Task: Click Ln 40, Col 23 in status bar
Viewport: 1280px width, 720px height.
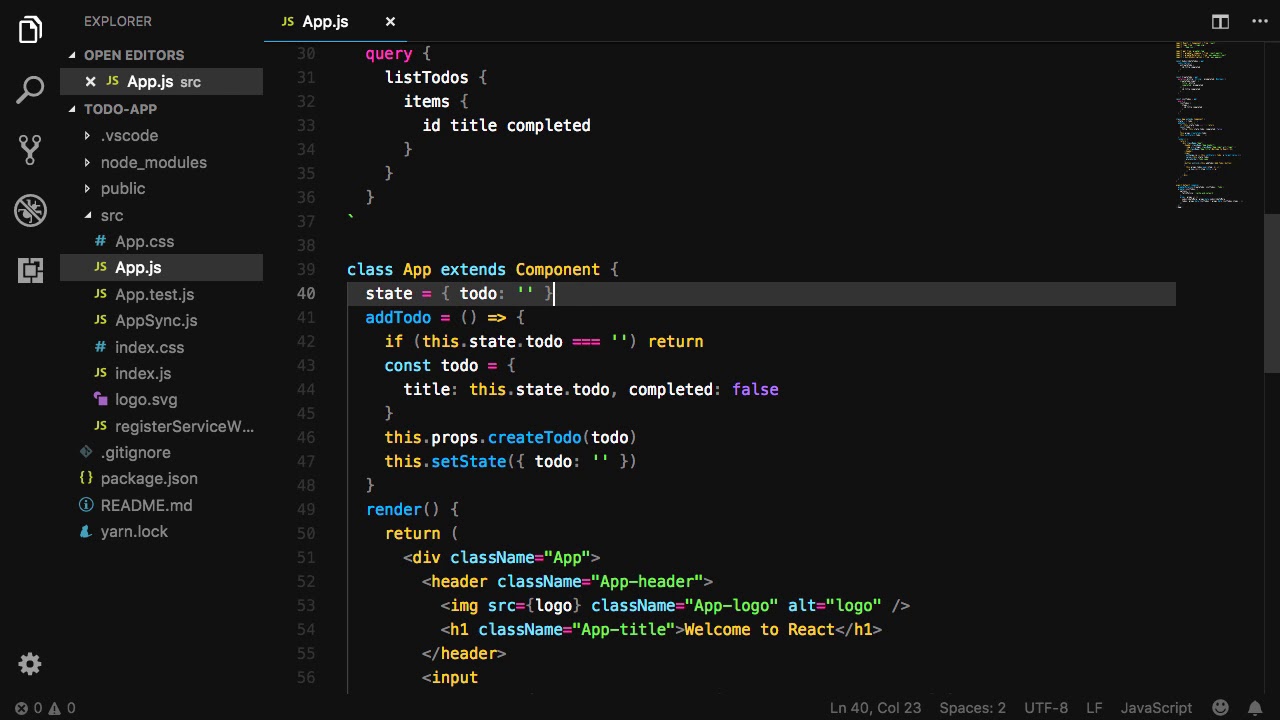Action: click(x=875, y=708)
